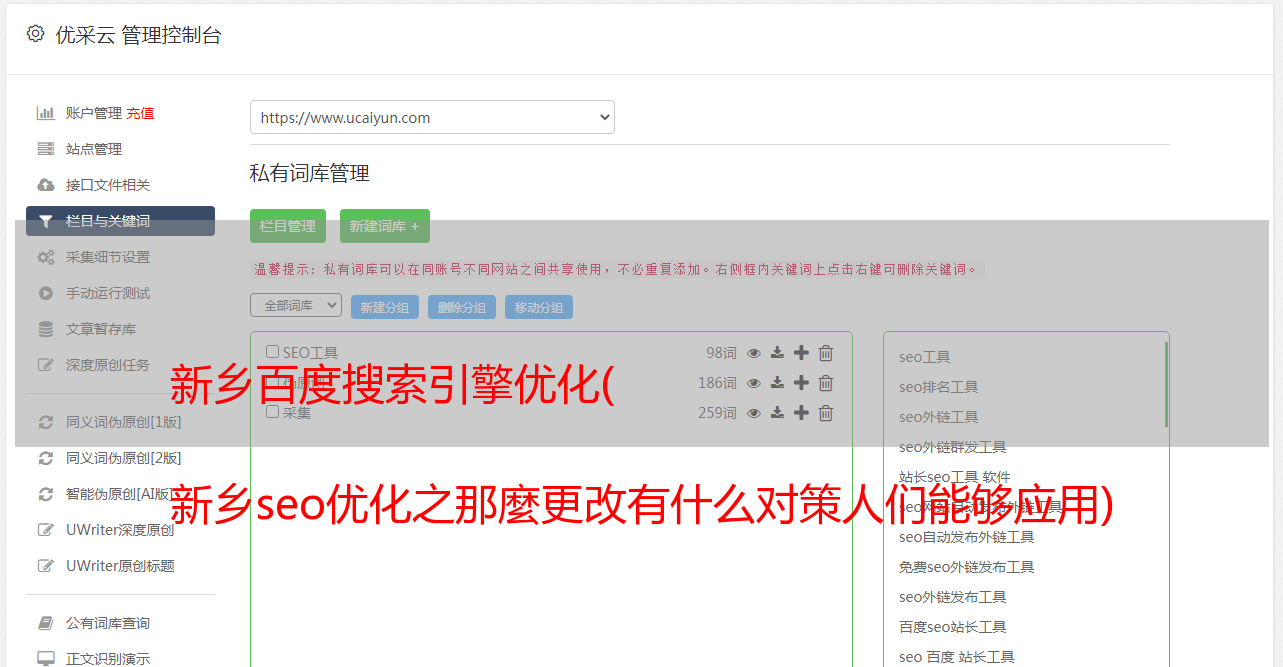
Task: Click the monitor icon for 正文识别演示
Action: tap(46, 659)
